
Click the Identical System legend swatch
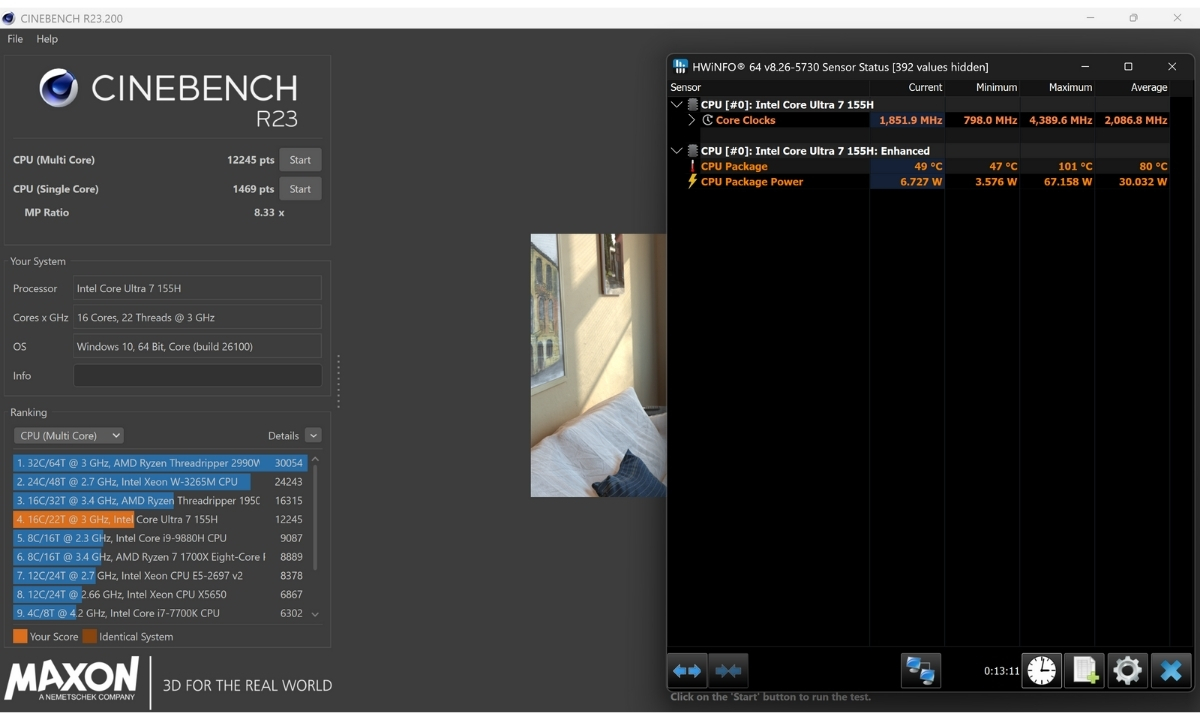pos(90,636)
